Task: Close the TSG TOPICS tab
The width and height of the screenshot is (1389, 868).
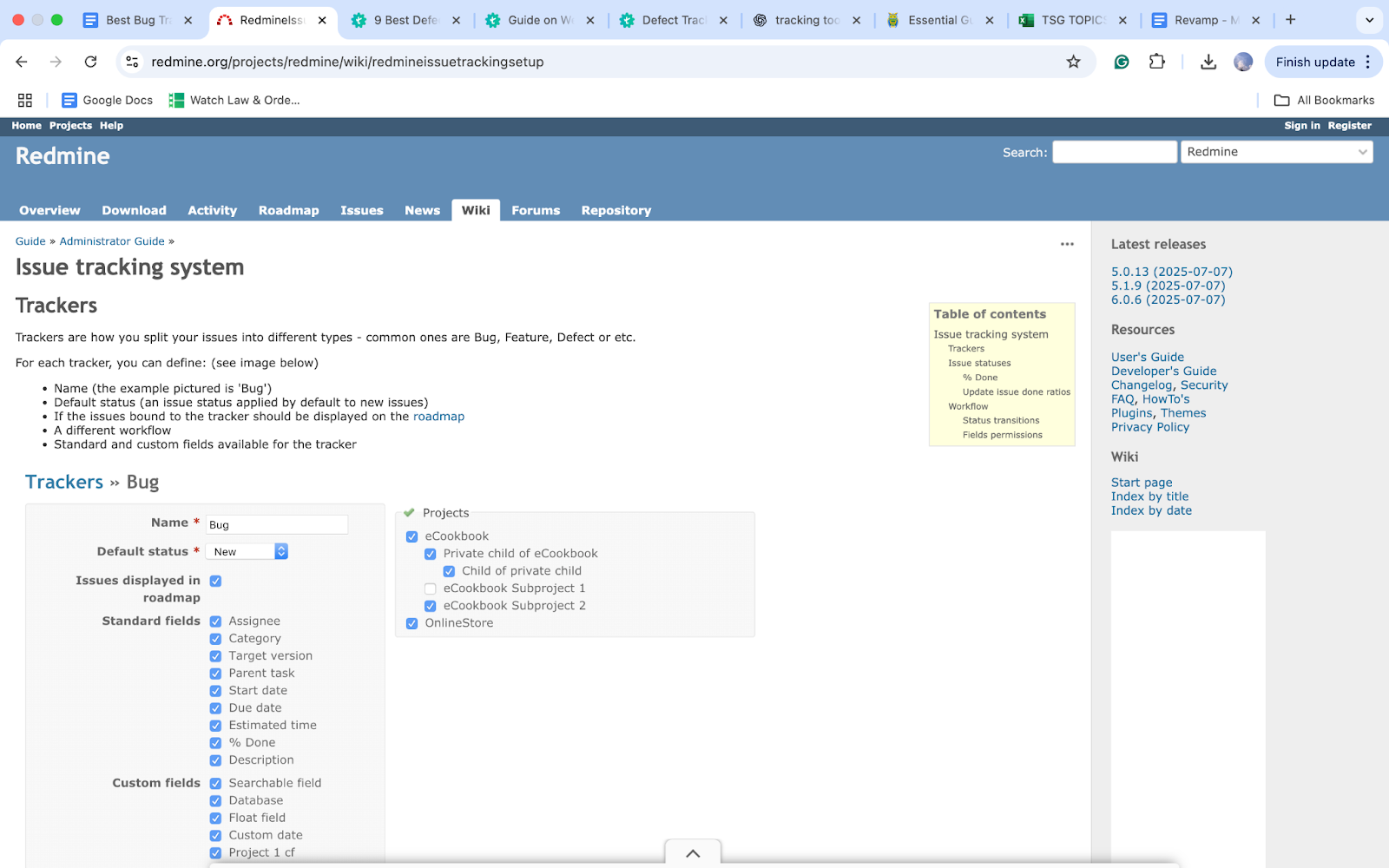Action: tap(1122, 20)
